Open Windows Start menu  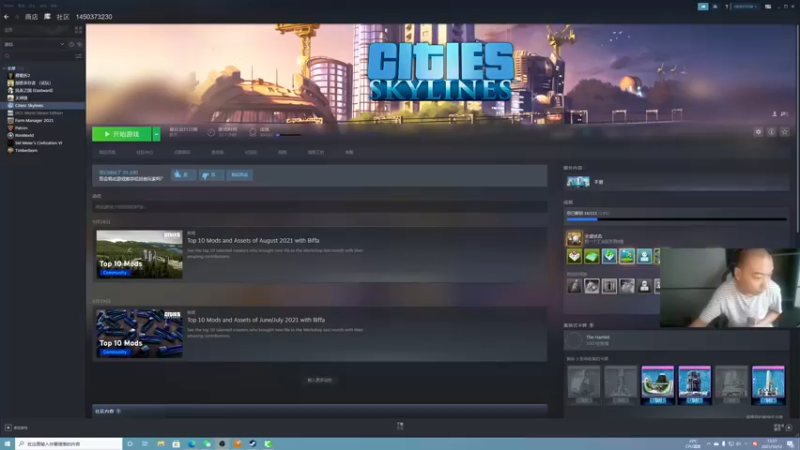7,444
